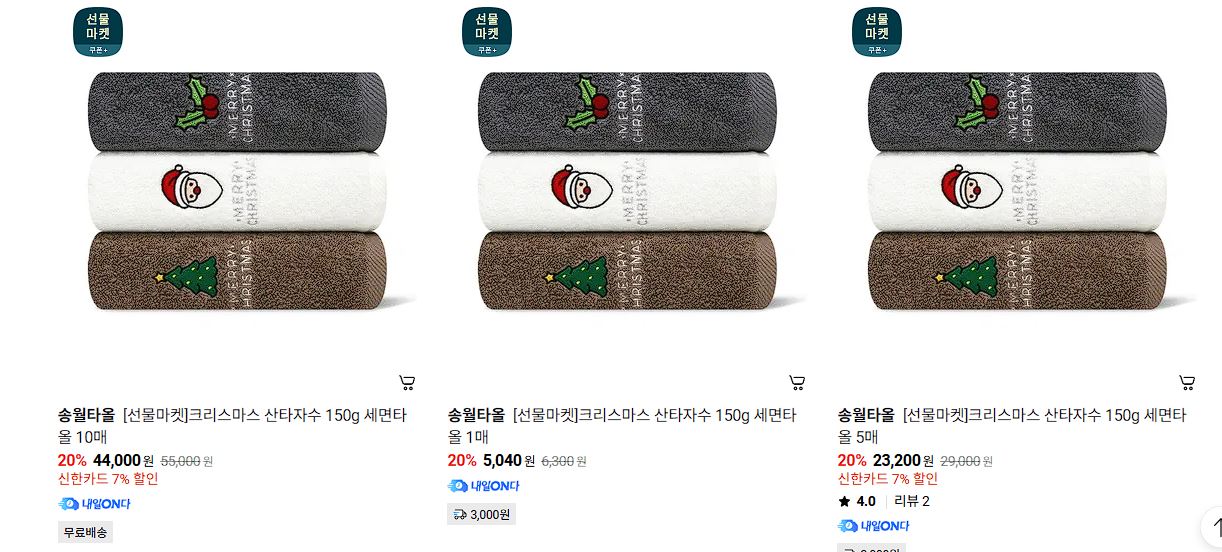Click 내일ON다 delivery icon under 5,040원
Viewport: 1222px width, 552px height.
click(484, 486)
